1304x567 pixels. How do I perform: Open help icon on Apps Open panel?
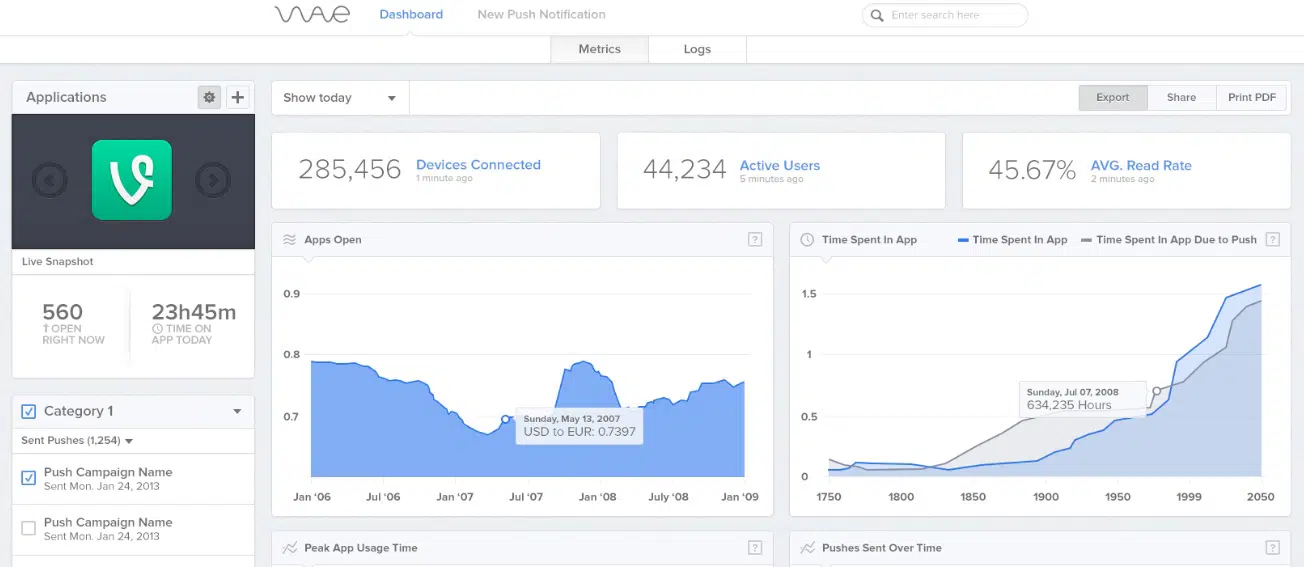click(755, 239)
